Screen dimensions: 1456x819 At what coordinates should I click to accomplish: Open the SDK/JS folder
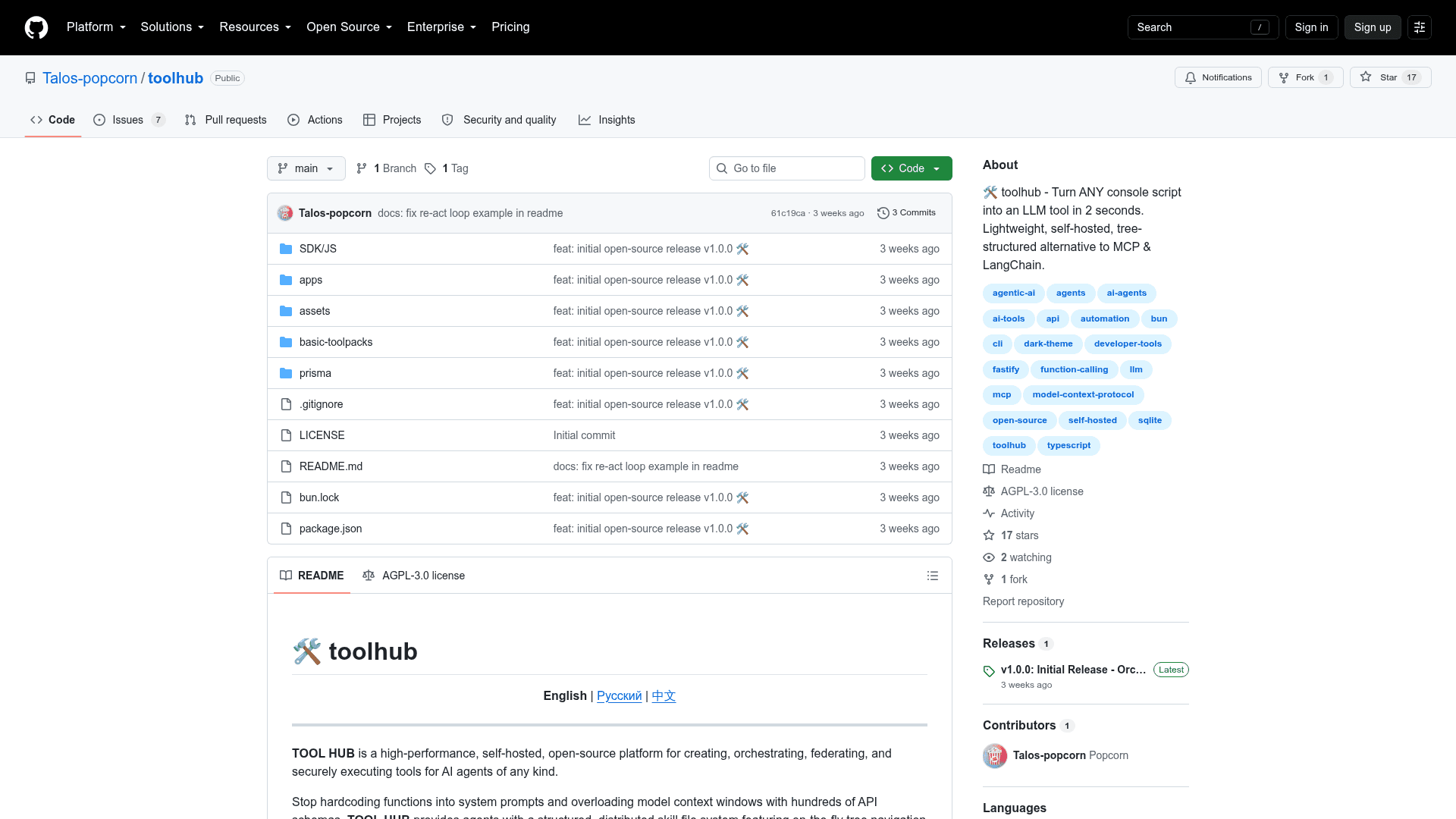318,249
